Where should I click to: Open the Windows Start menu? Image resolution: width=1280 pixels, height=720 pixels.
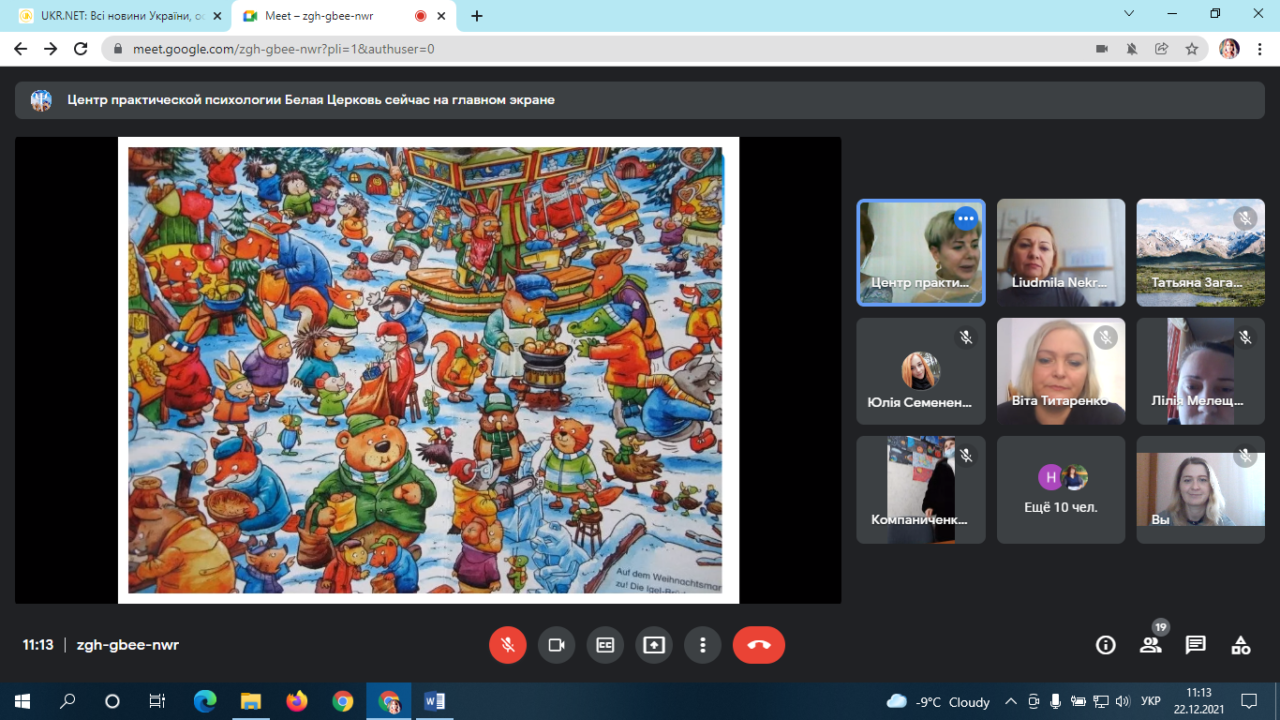click(x=22, y=701)
